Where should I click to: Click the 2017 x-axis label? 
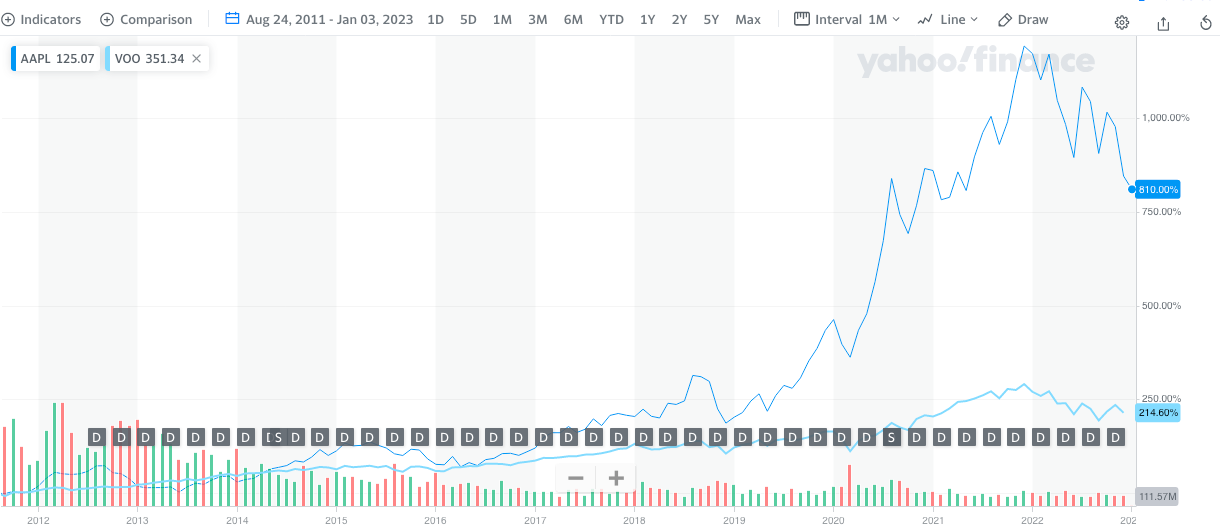point(535,521)
